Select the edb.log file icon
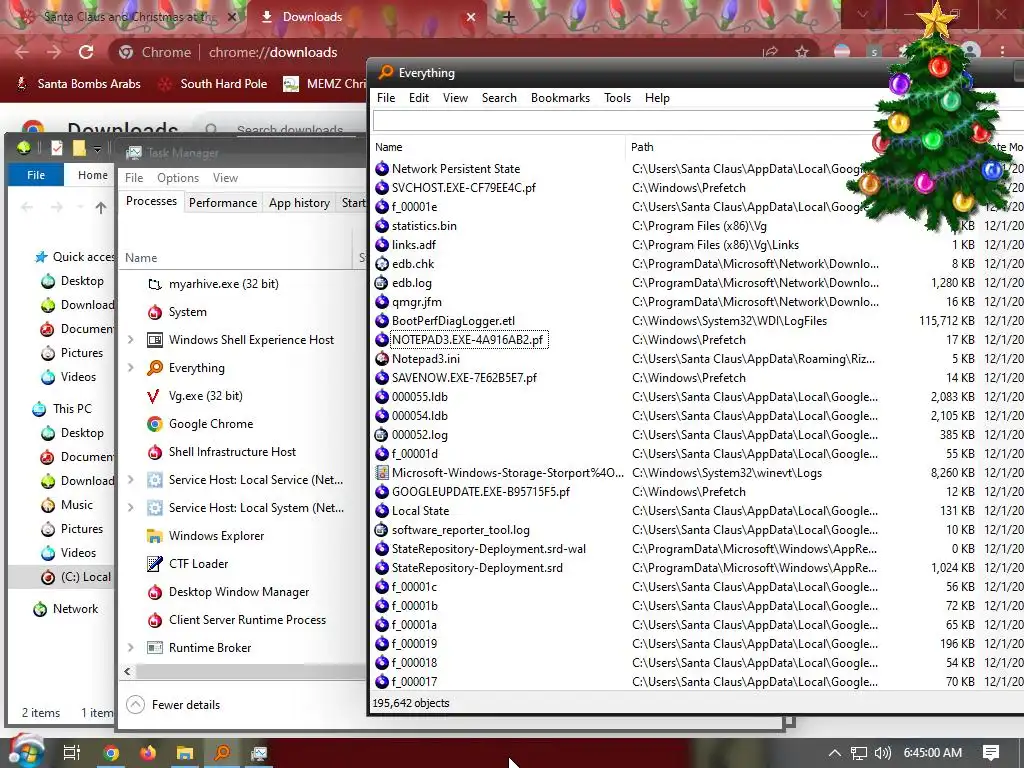The width and height of the screenshot is (1024, 768). pyautogui.click(x=382, y=283)
